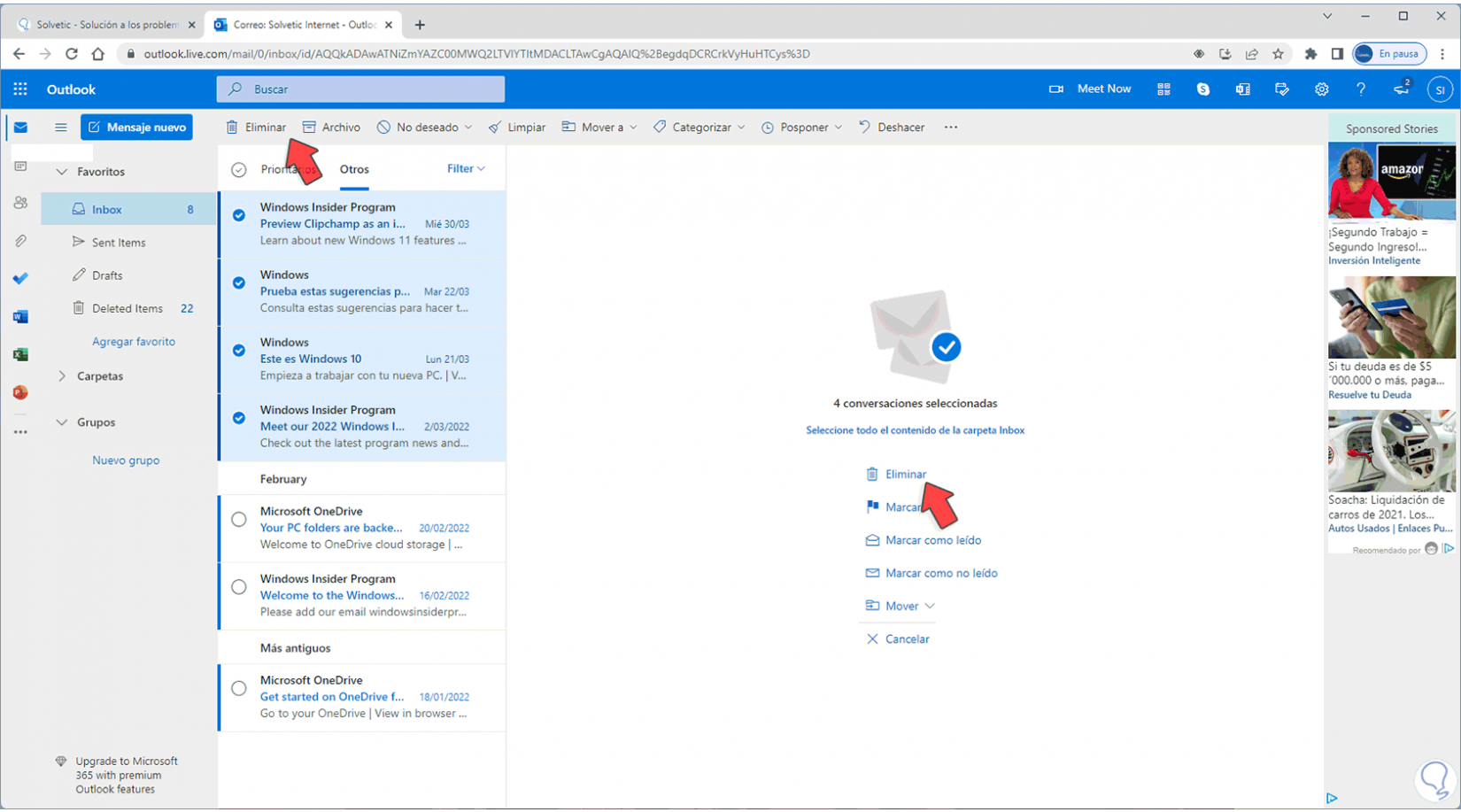This screenshot has width=1461, height=812.
Task: Open more toolbar actions ellipsis
Action: [x=951, y=128]
